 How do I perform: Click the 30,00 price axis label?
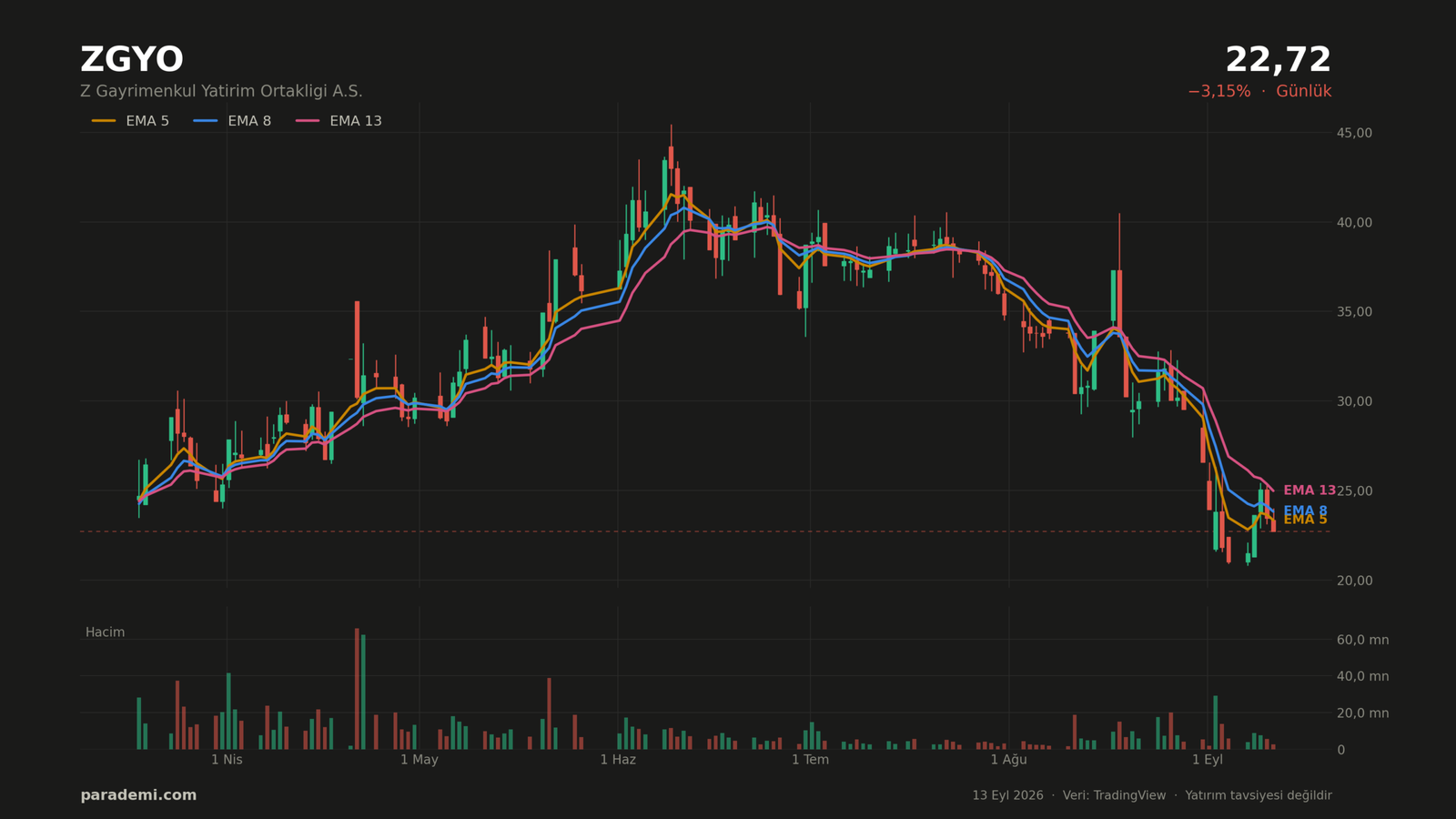[1354, 401]
